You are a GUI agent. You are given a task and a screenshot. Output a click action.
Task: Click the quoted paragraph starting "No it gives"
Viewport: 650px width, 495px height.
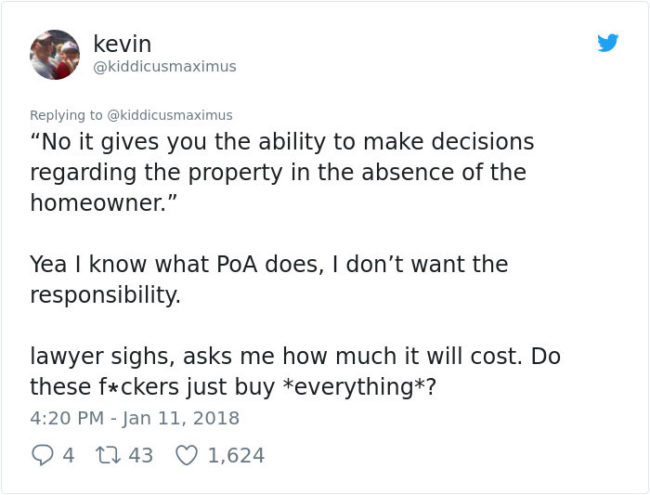pos(280,171)
